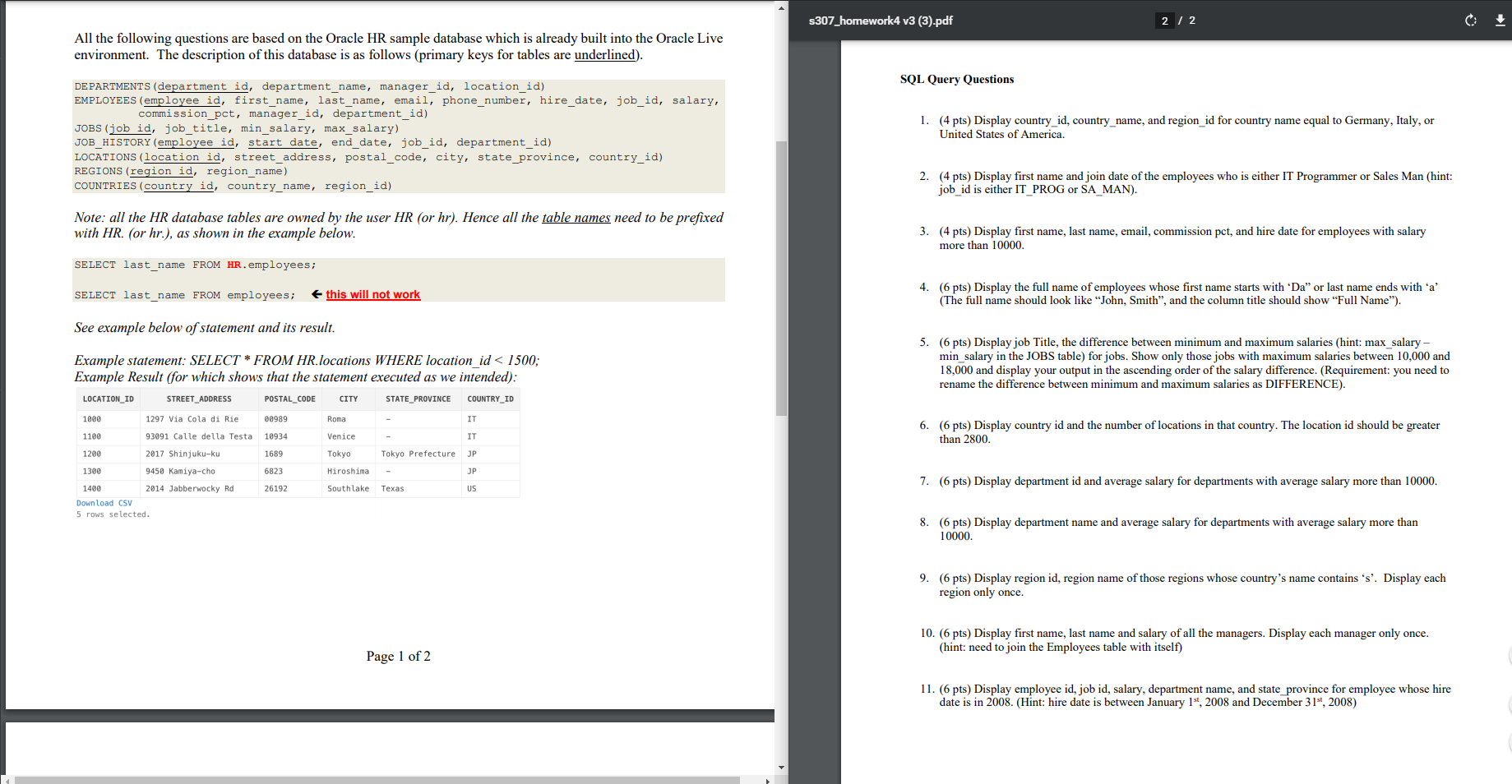Open the Download CSV link
Image resolution: width=1512 pixels, height=784 pixels.
104,502
